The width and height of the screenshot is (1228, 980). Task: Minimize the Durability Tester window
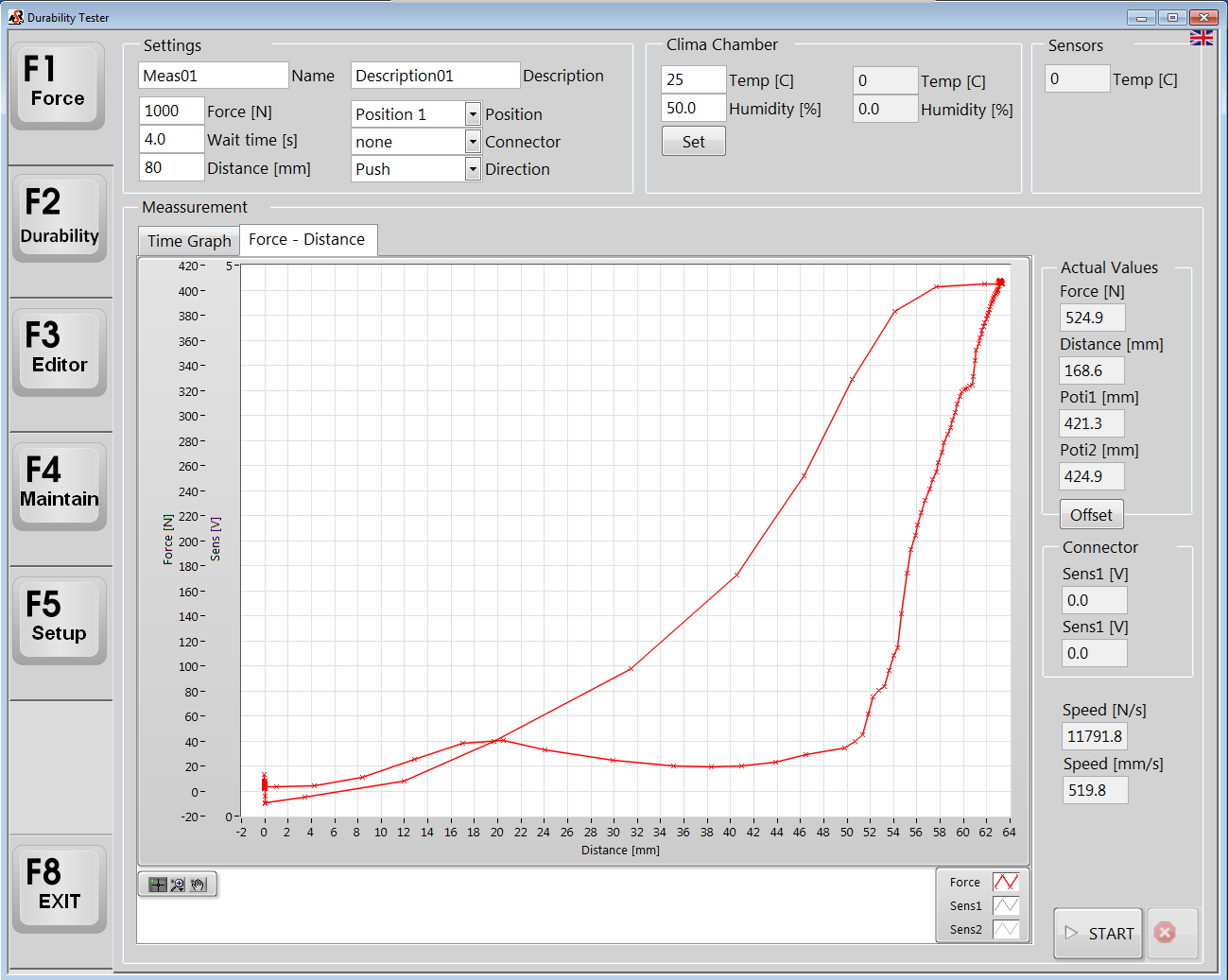pyautogui.click(x=1141, y=17)
